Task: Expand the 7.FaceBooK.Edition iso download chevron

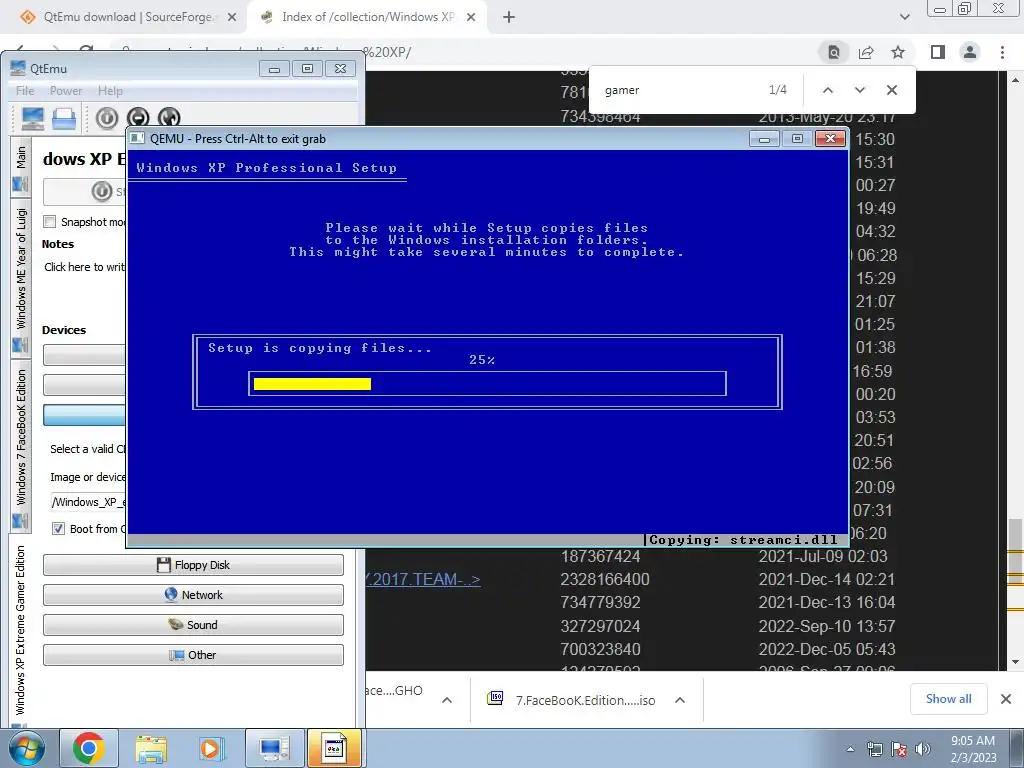Action: (680, 700)
